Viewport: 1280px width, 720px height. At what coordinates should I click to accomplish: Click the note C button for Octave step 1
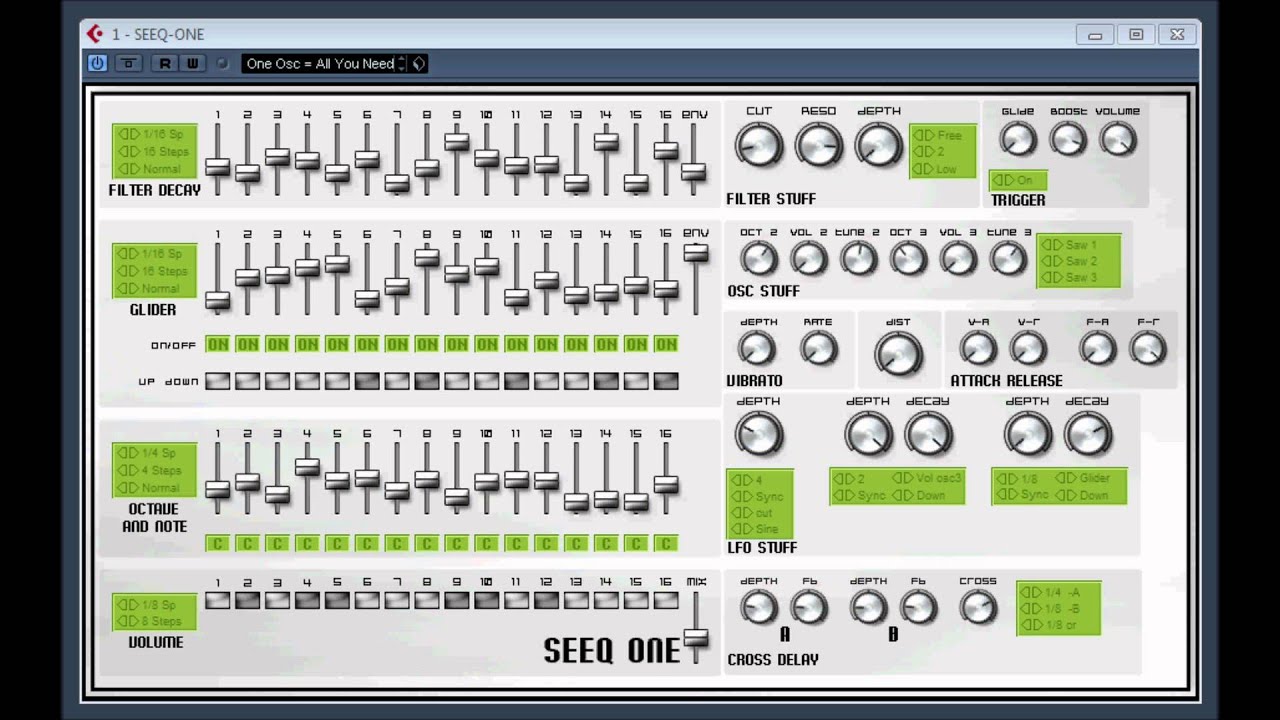coord(217,544)
